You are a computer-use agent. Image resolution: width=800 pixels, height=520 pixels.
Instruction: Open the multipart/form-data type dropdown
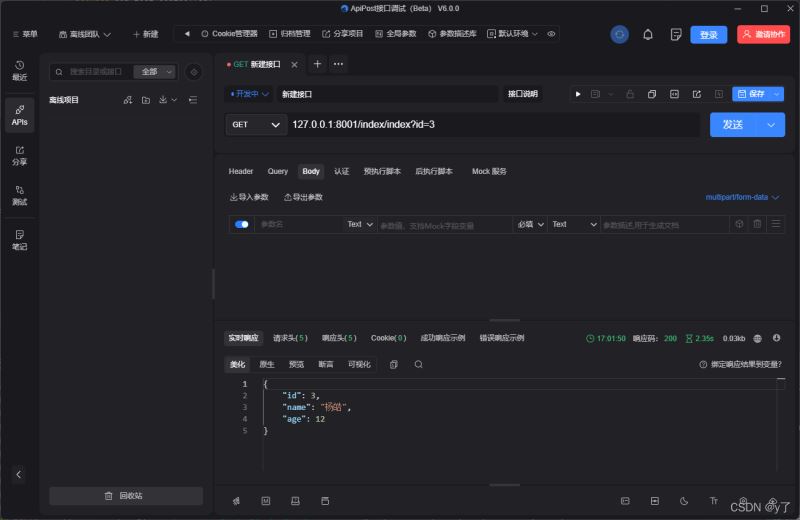click(x=742, y=197)
